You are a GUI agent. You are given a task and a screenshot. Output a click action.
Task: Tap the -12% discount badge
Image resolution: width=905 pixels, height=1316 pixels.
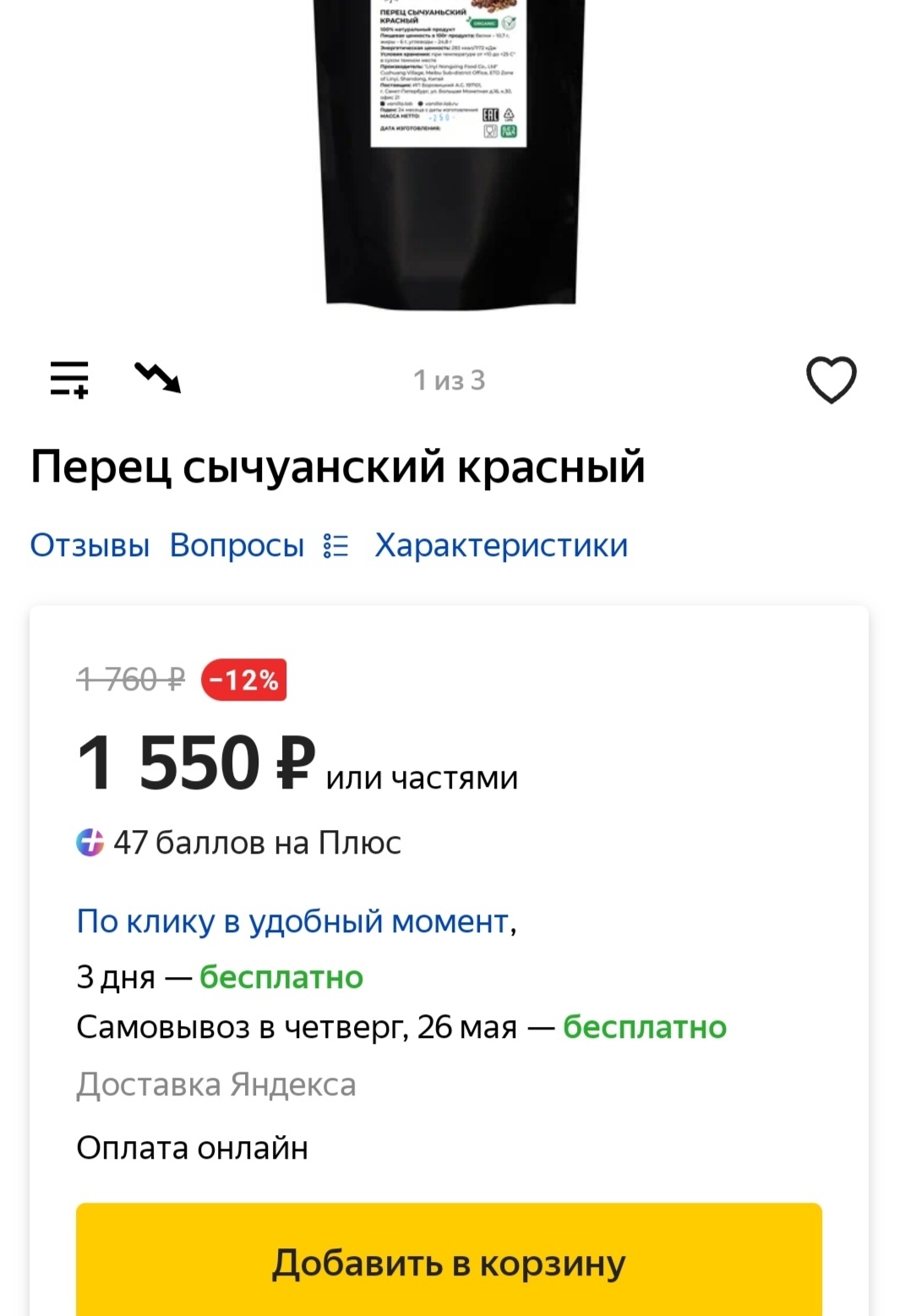(x=243, y=680)
